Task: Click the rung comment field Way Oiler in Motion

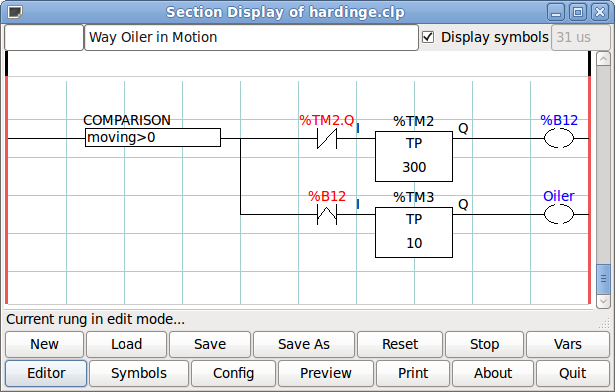Action: 251,37
